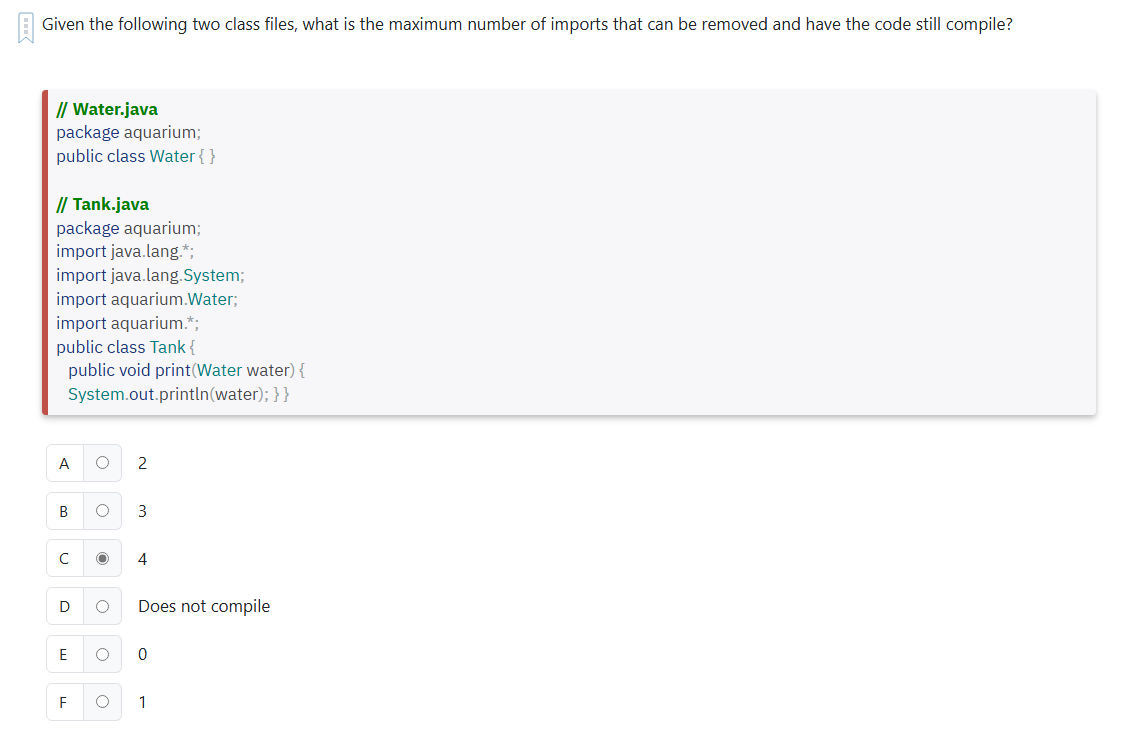Select the answer option reading 1
The width and height of the screenshot is (1127, 735).
pyautogui.click(x=142, y=702)
